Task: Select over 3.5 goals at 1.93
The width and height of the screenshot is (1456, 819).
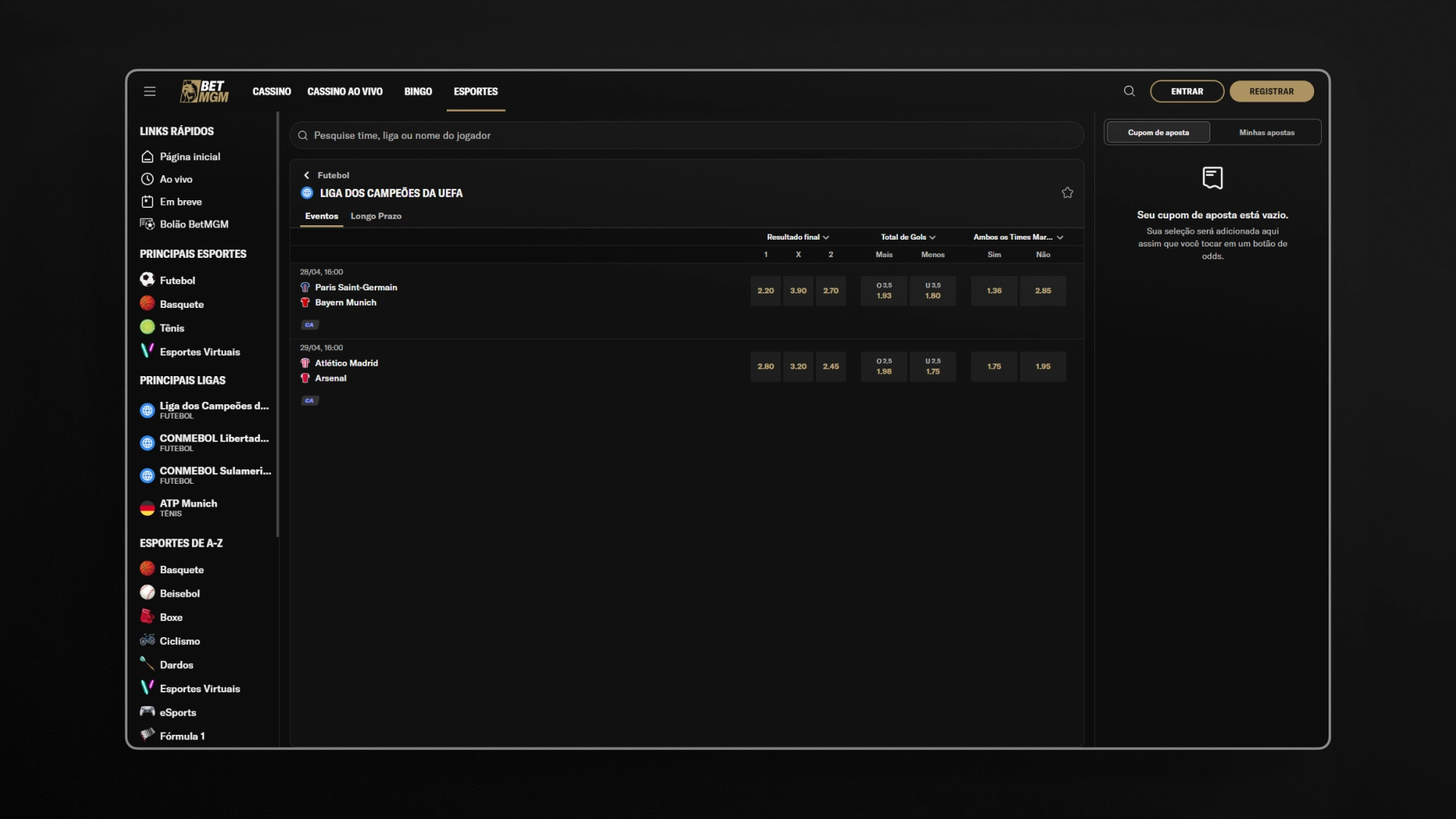Action: click(884, 291)
